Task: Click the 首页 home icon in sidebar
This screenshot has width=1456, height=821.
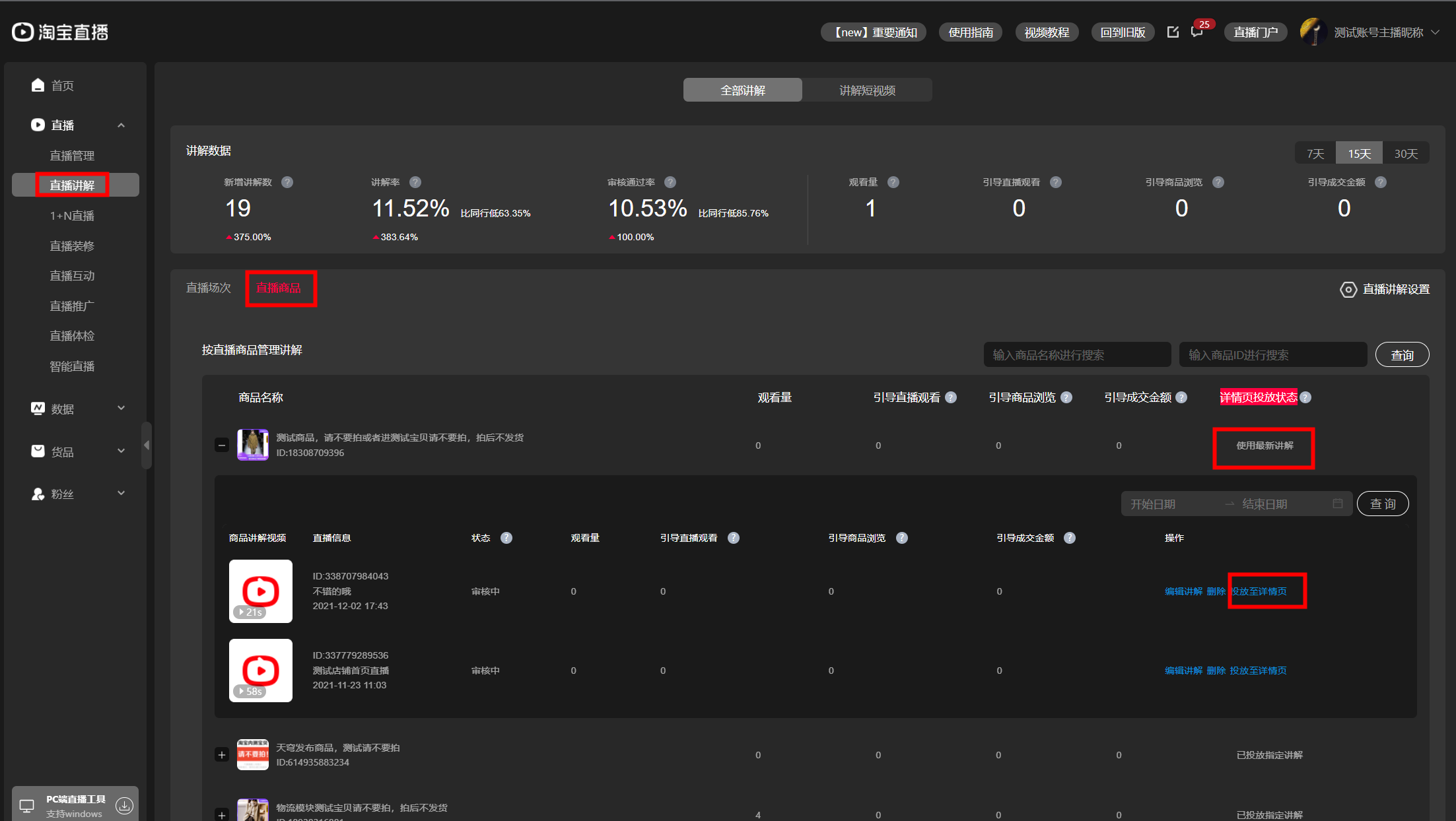Action: coord(38,85)
